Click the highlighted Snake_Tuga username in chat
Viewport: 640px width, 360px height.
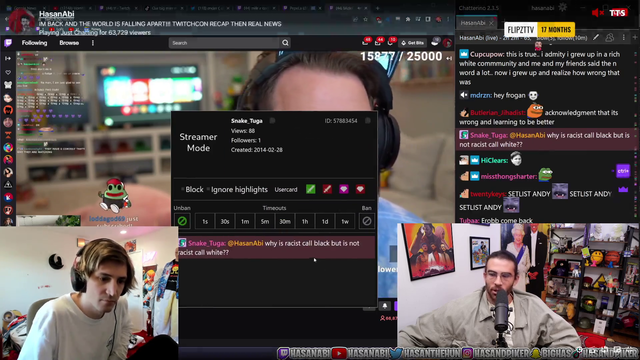click(x=488, y=136)
